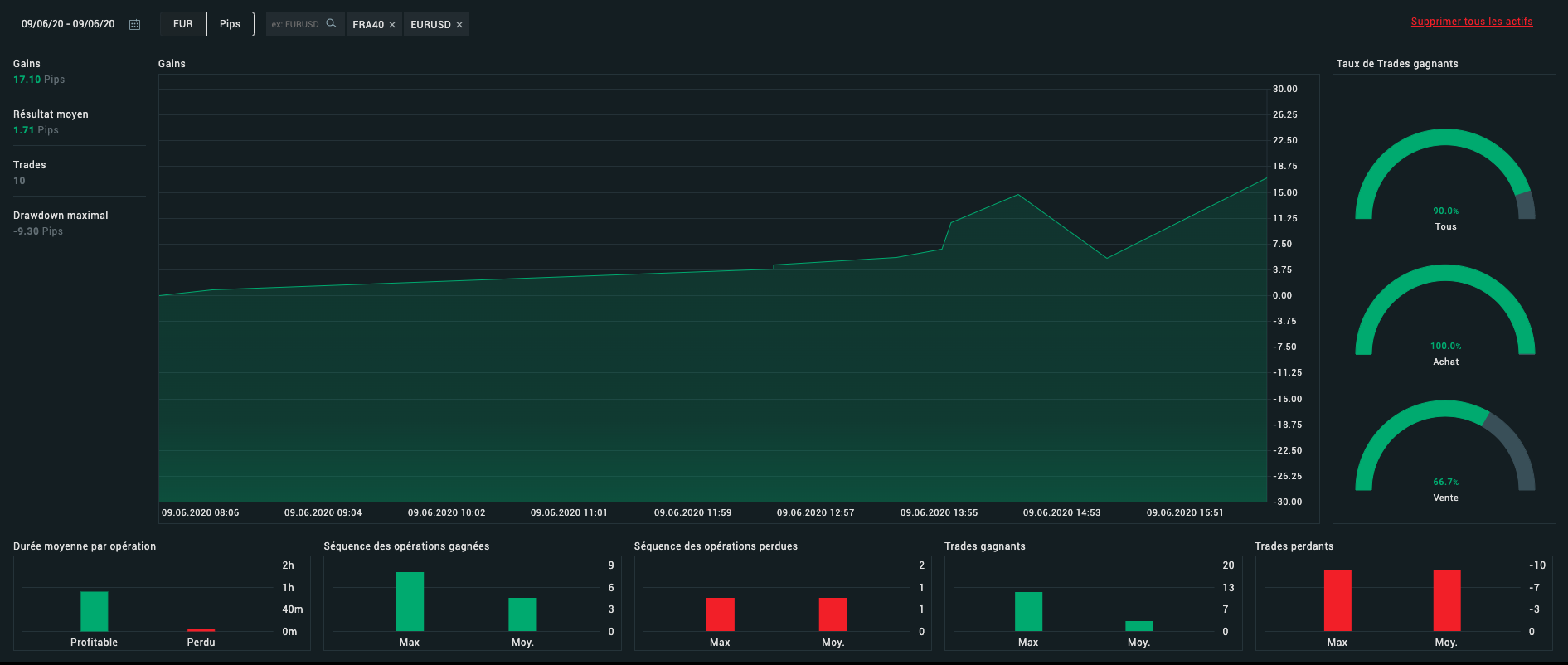The image size is (1568, 665).
Task: Open the 09/06/20 date range picker
Action: [69, 24]
